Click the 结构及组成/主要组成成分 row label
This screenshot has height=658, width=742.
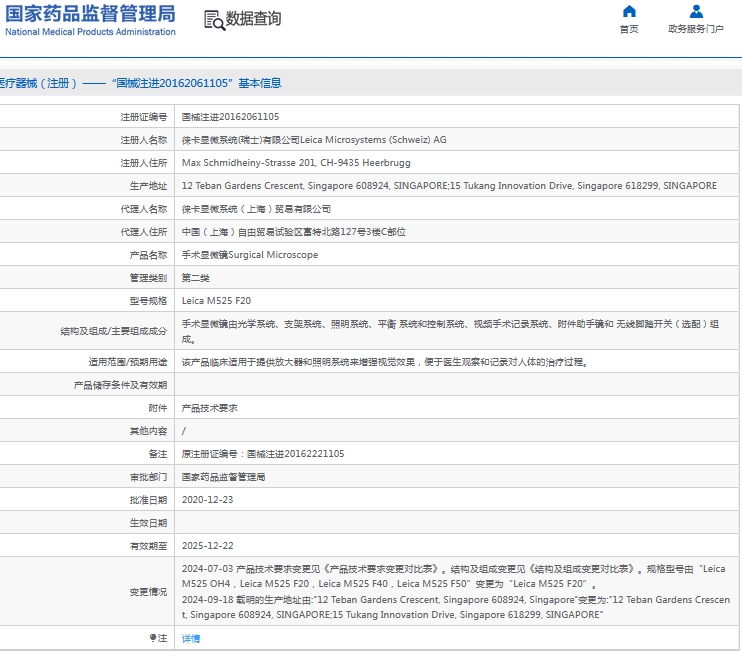click(x=114, y=331)
